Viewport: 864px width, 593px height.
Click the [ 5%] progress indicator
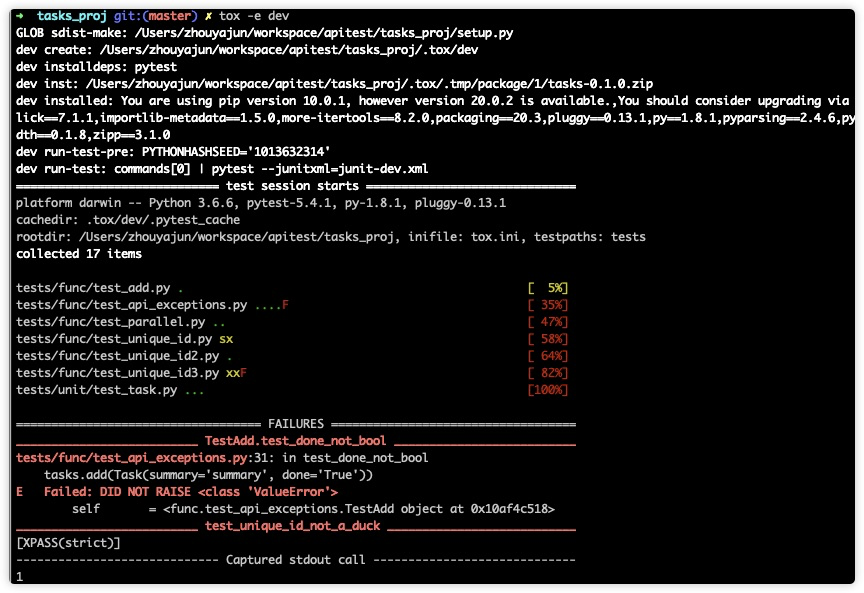click(x=548, y=288)
